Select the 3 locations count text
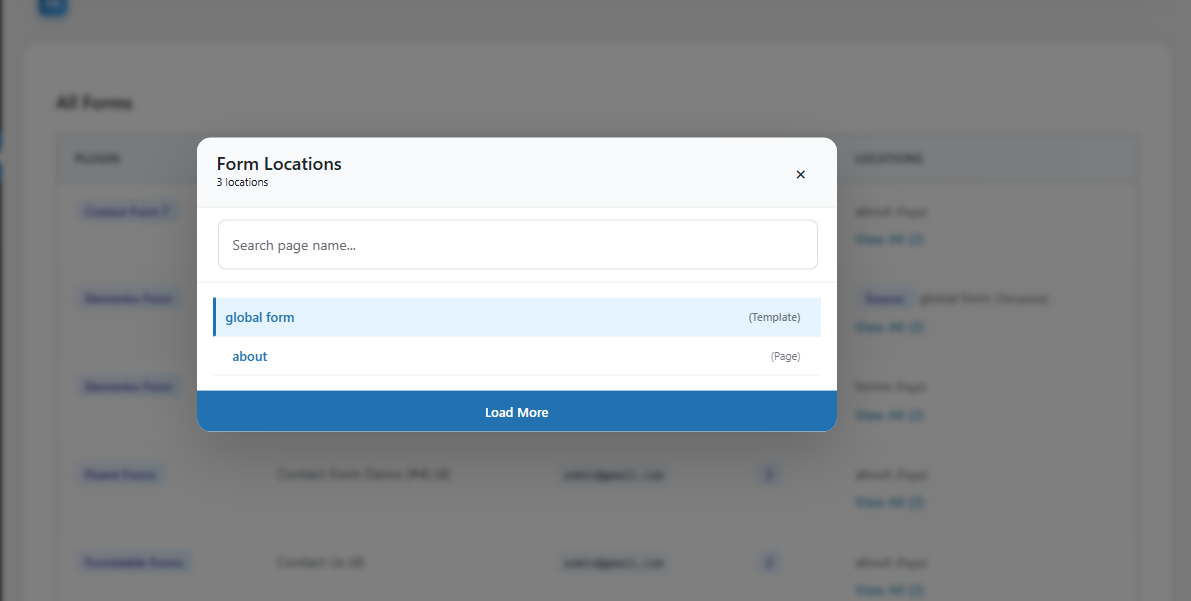Image resolution: width=1191 pixels, height=601 pixels. (x=242, y=182)
